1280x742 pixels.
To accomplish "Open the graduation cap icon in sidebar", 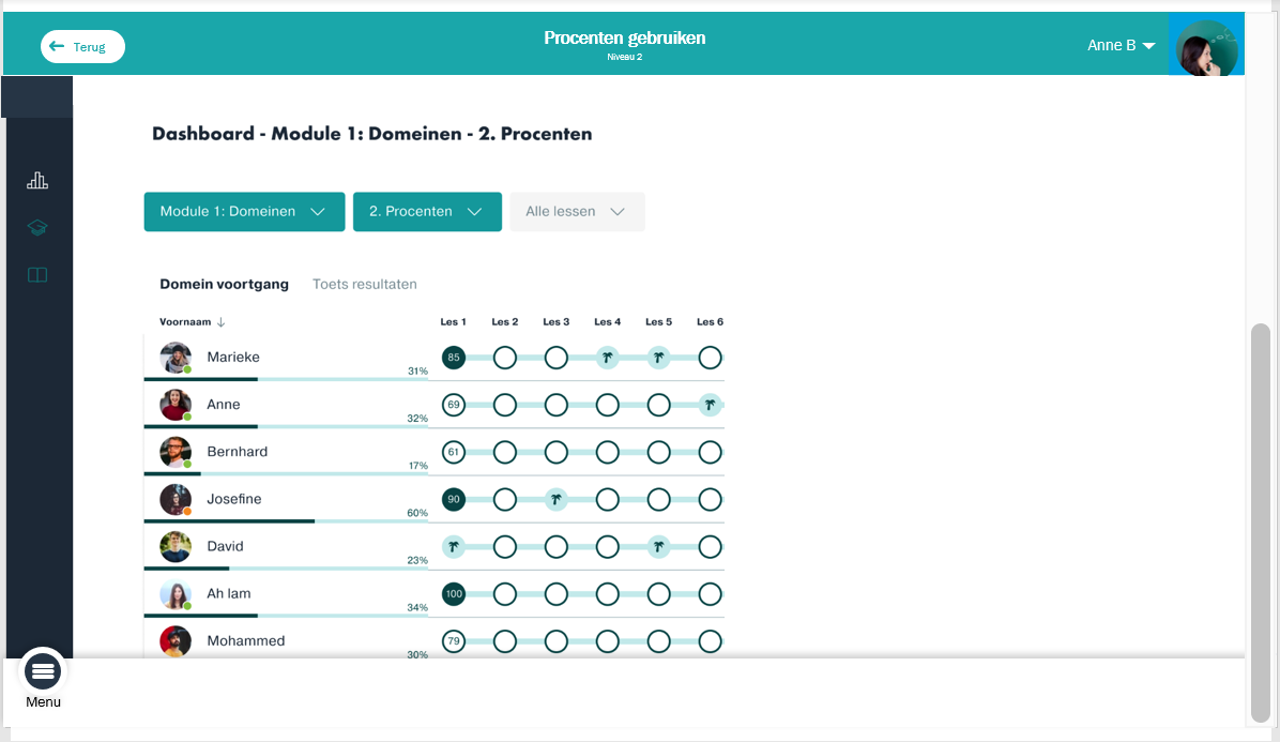I will point(37,228).
